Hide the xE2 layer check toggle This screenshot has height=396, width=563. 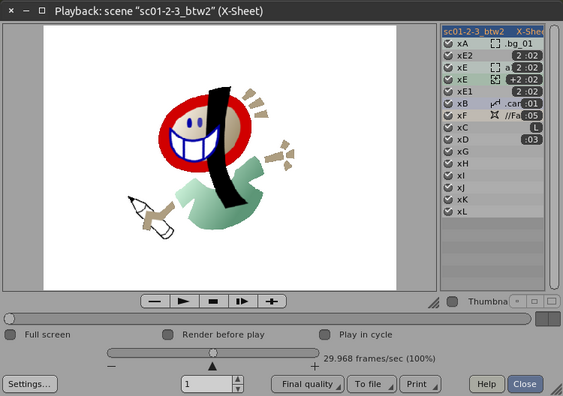click(x=448, y=56)
